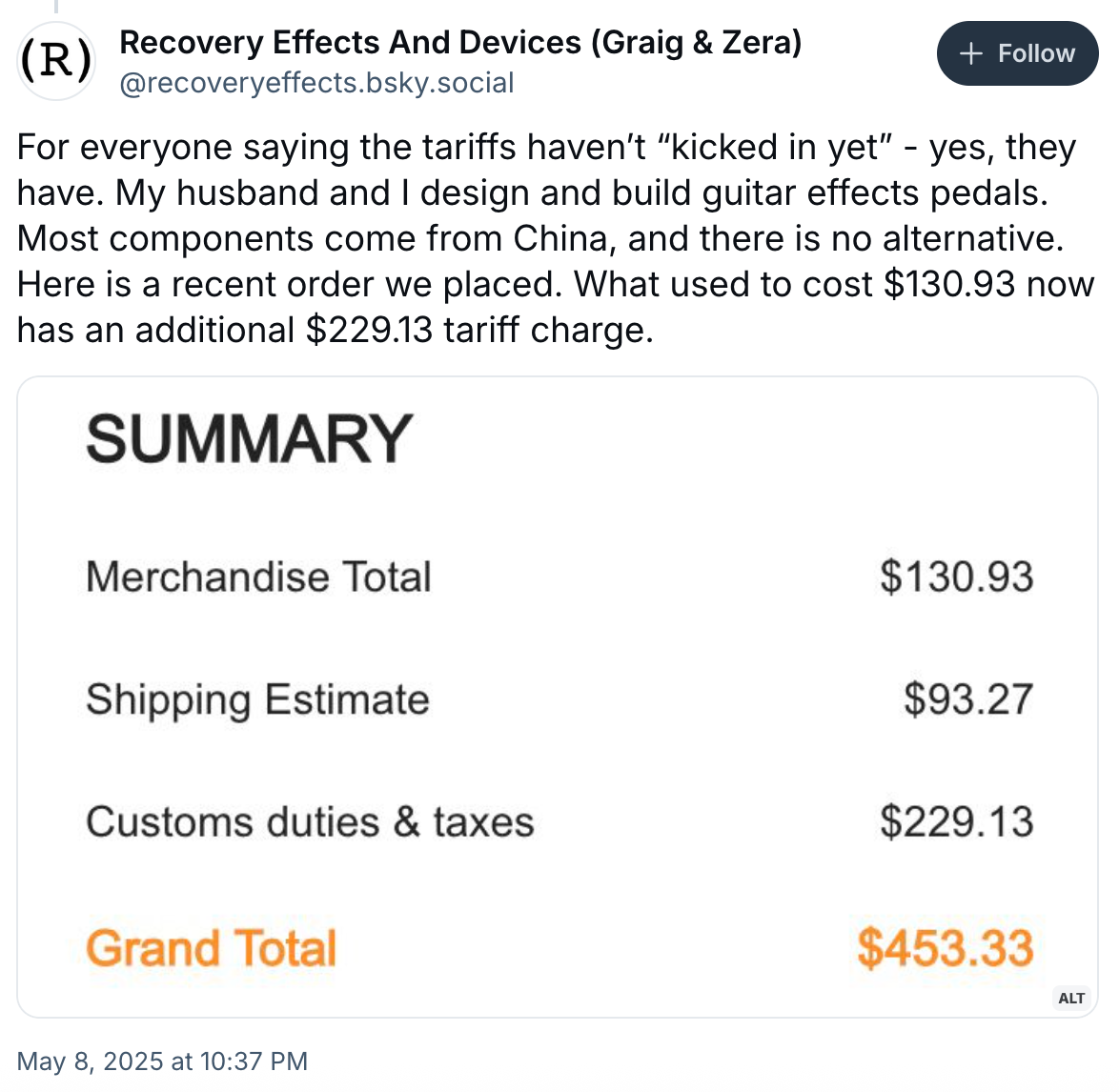Select the SUMMARY heading in the image
1119x1092 pixels.
click(x=247, y=436)
